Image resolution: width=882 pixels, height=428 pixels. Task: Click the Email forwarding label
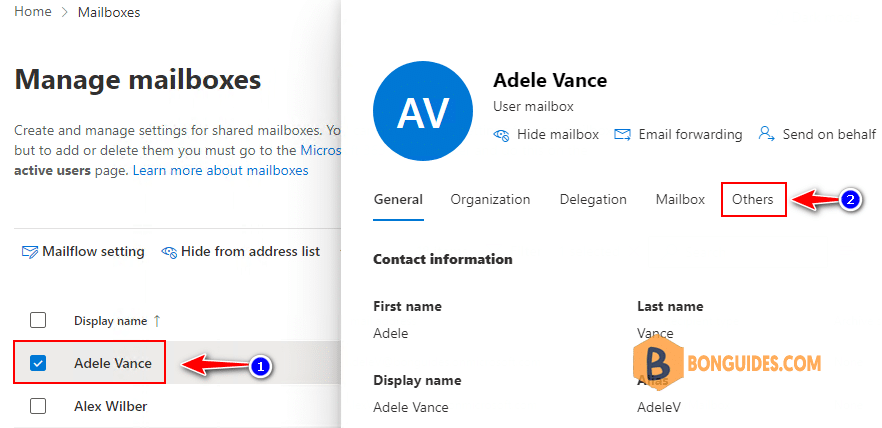(690, 135)
